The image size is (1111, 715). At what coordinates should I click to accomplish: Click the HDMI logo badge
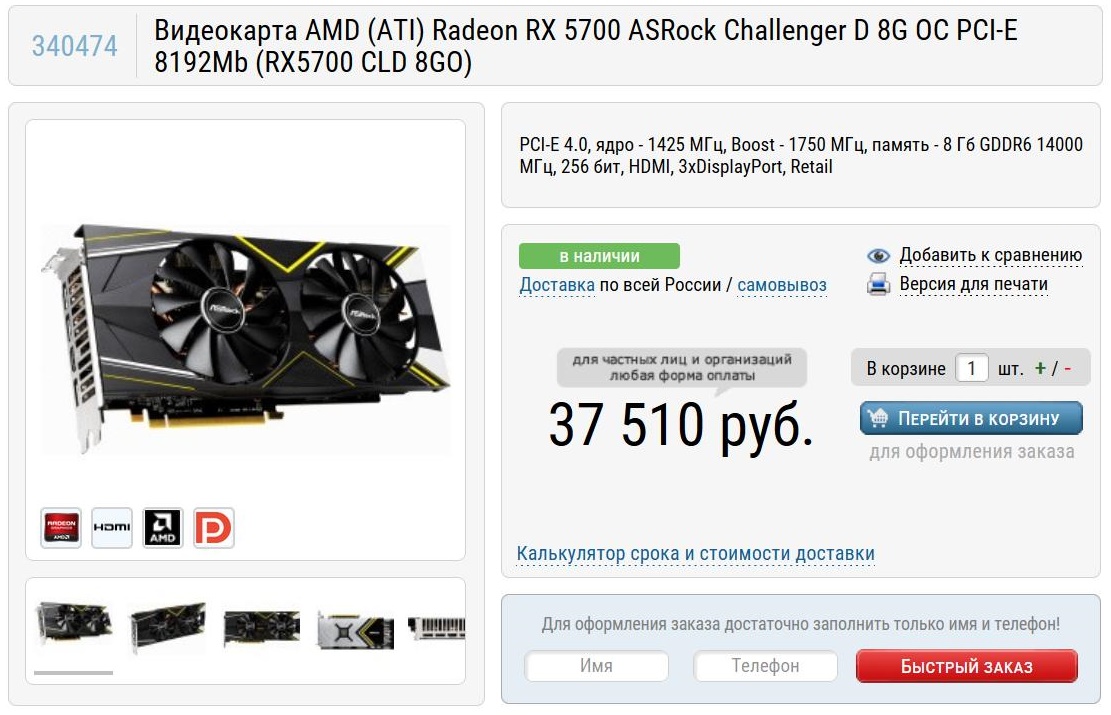click(112, 528)
